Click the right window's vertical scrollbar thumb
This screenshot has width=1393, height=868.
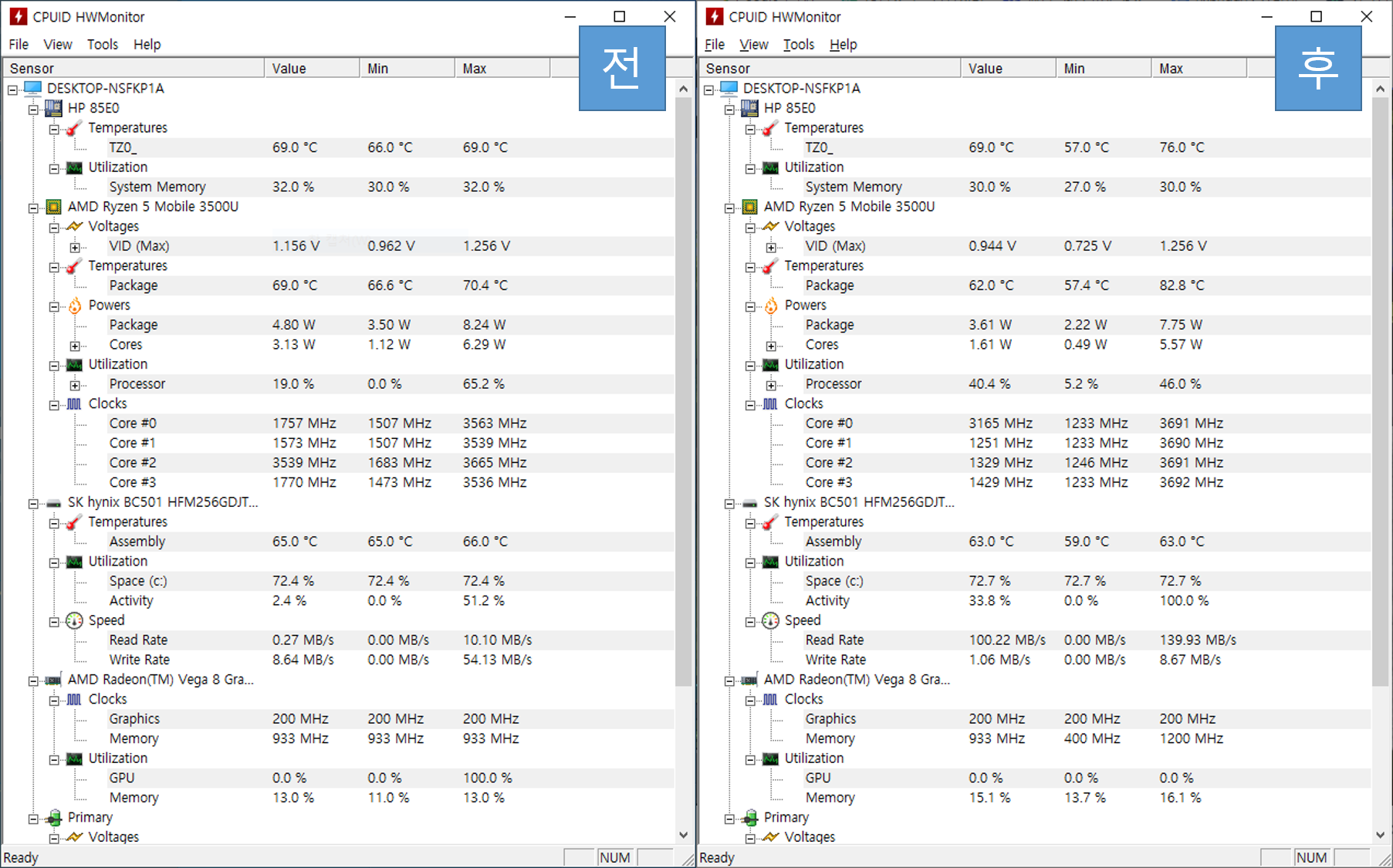pyautogui.click(x=1380, y=392)
